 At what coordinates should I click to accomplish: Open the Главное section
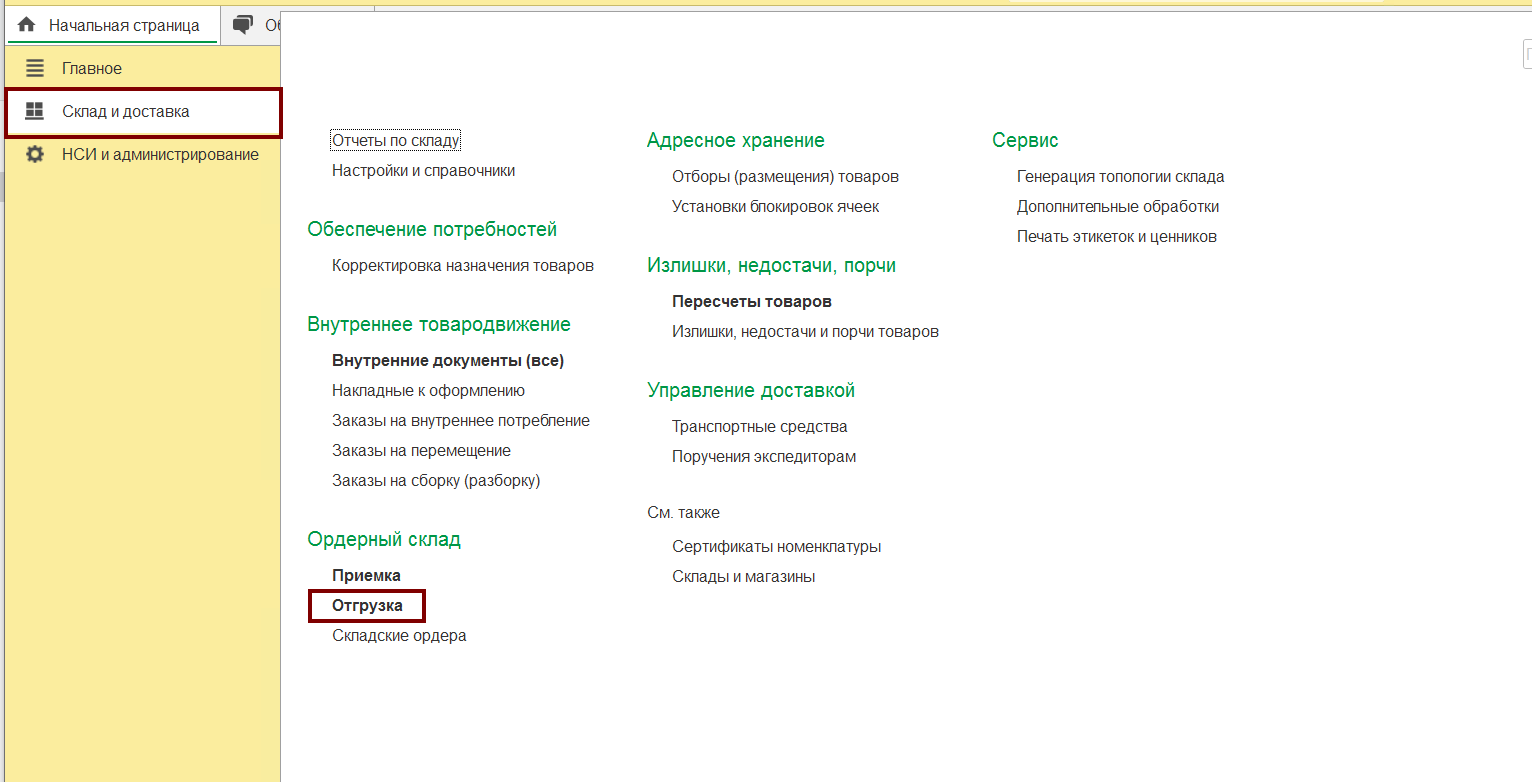[x=142, y=69]
